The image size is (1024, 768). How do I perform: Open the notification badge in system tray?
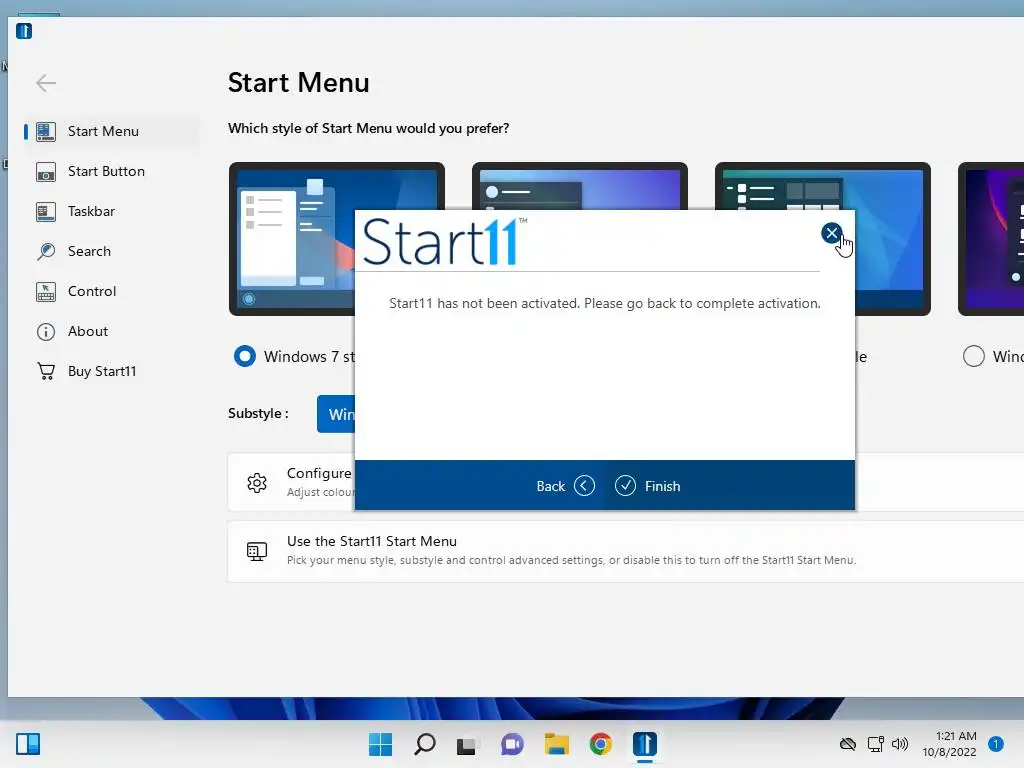[996, 744]
